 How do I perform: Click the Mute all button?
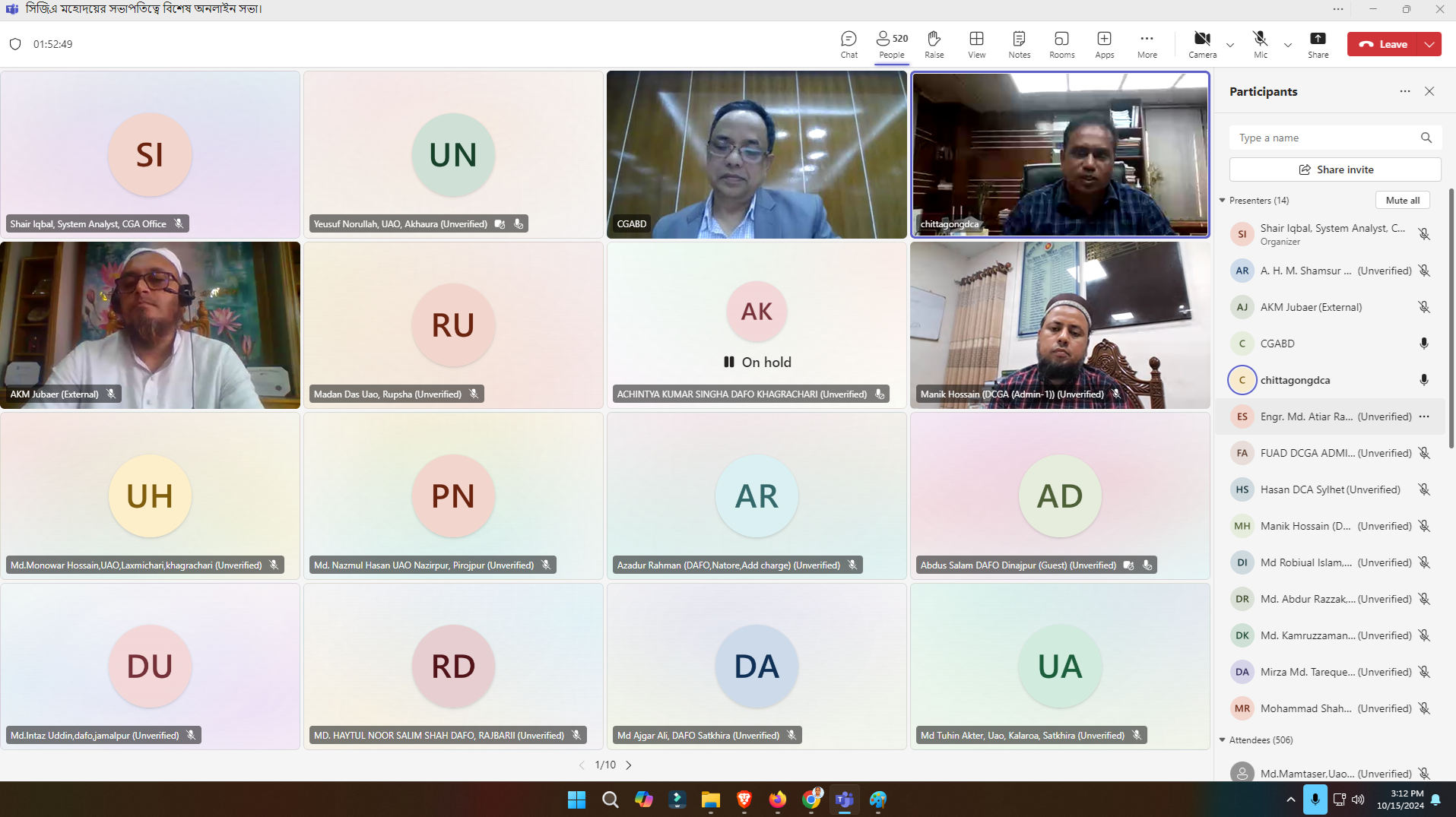(1402, 201)
